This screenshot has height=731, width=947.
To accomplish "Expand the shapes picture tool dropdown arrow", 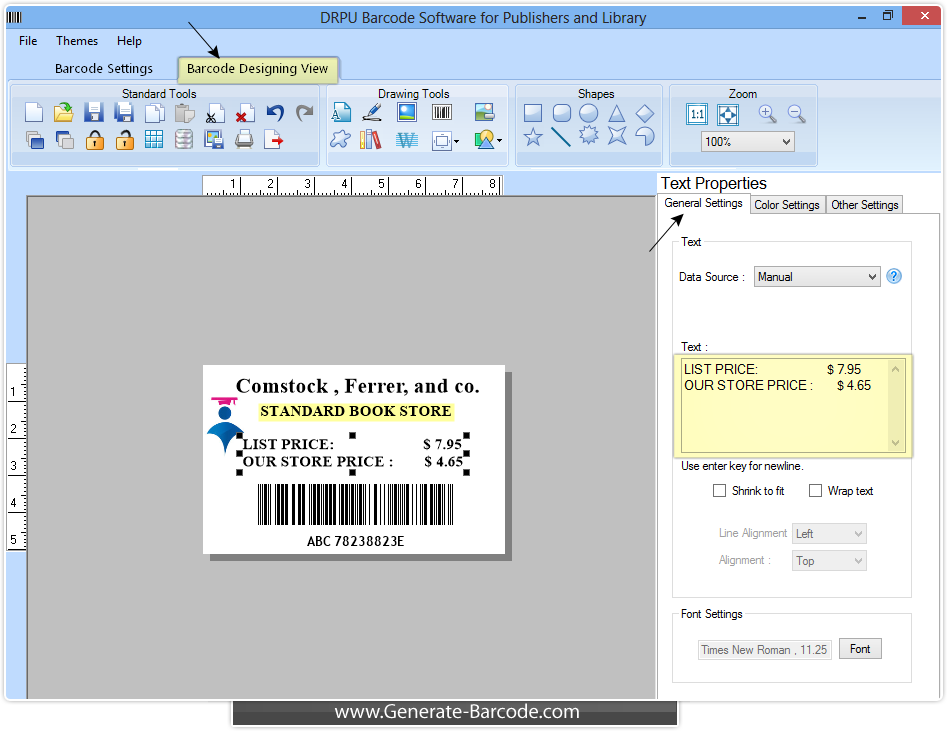I will tap(499, 141).
